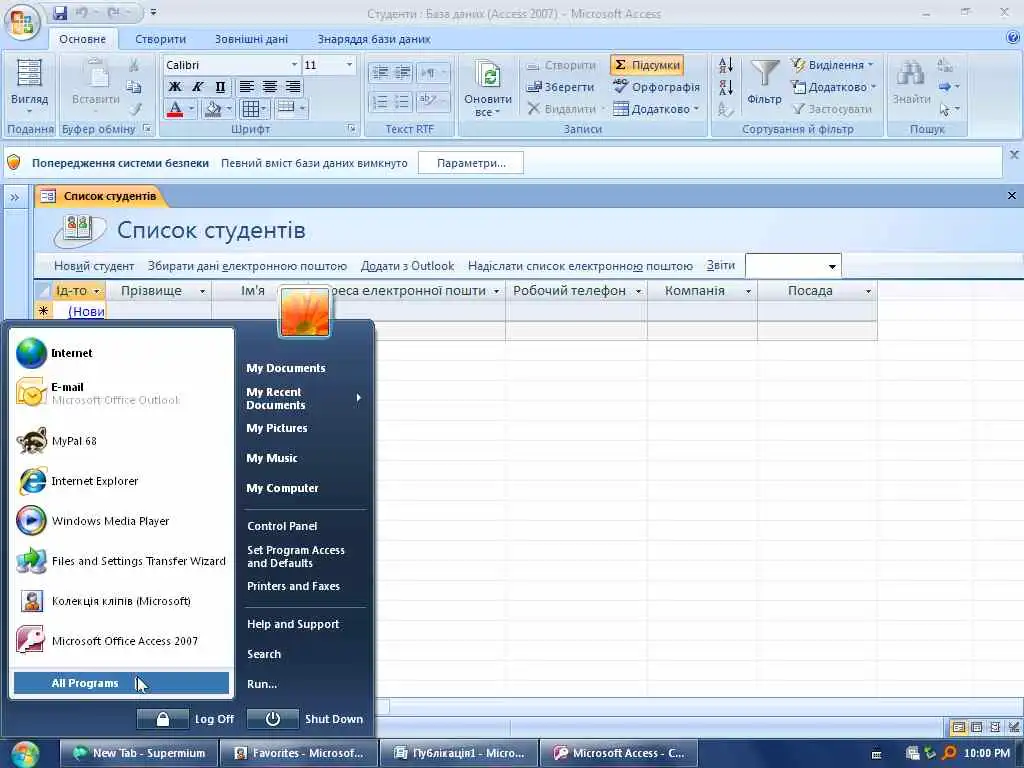This screenshot has width=1024, height=768.
Task: Open the Робочий телефон column filter arrow
Action: (639, 291)
